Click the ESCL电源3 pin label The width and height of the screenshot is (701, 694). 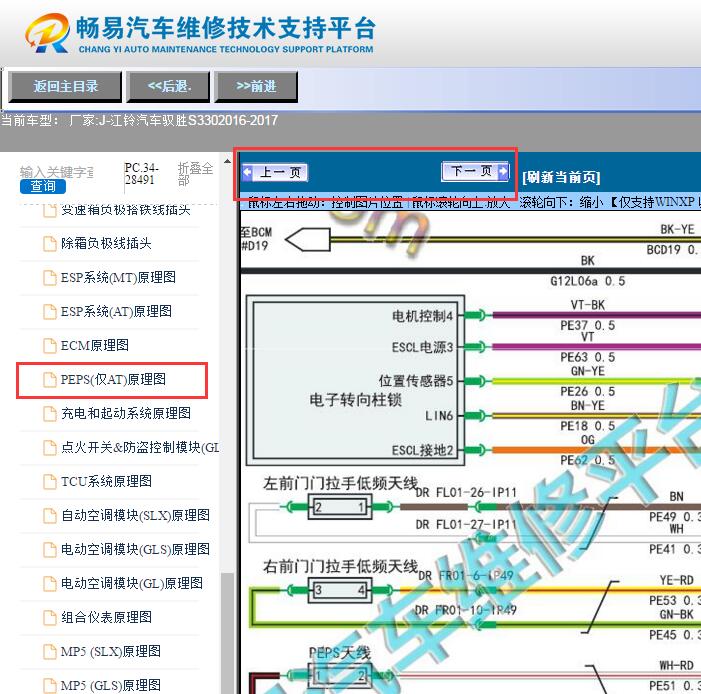pos(422,347)
